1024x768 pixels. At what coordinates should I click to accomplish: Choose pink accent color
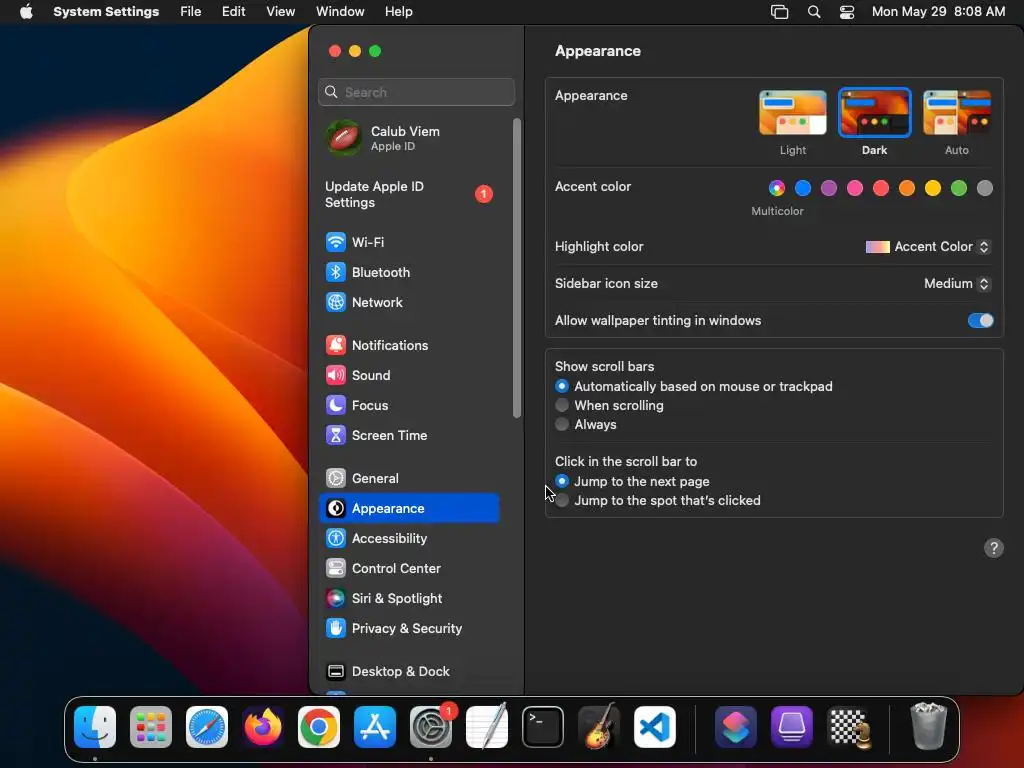855,188
